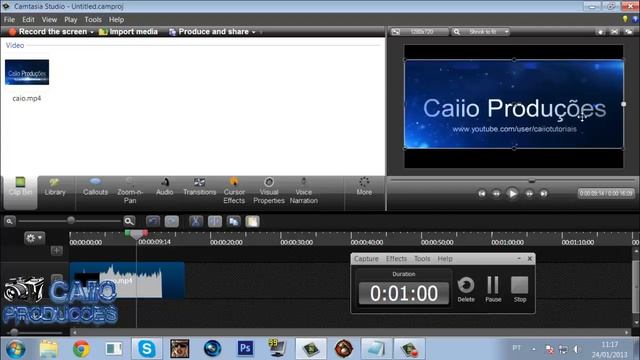The height and width of the screenshot is (360, 640).
Task: Open the Effects menu in recorder
Action: [x=396, y=259]
